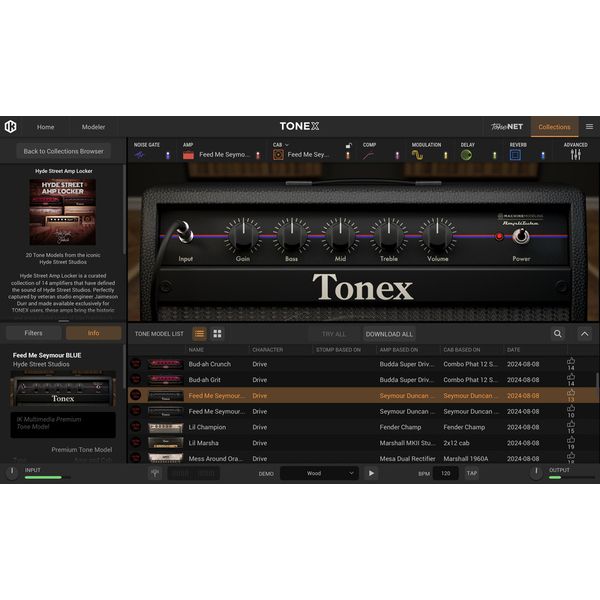Screen dimensions: 600x600
Task: Expand the CAB type dropdown arrow
Action: tap(287, 145)
